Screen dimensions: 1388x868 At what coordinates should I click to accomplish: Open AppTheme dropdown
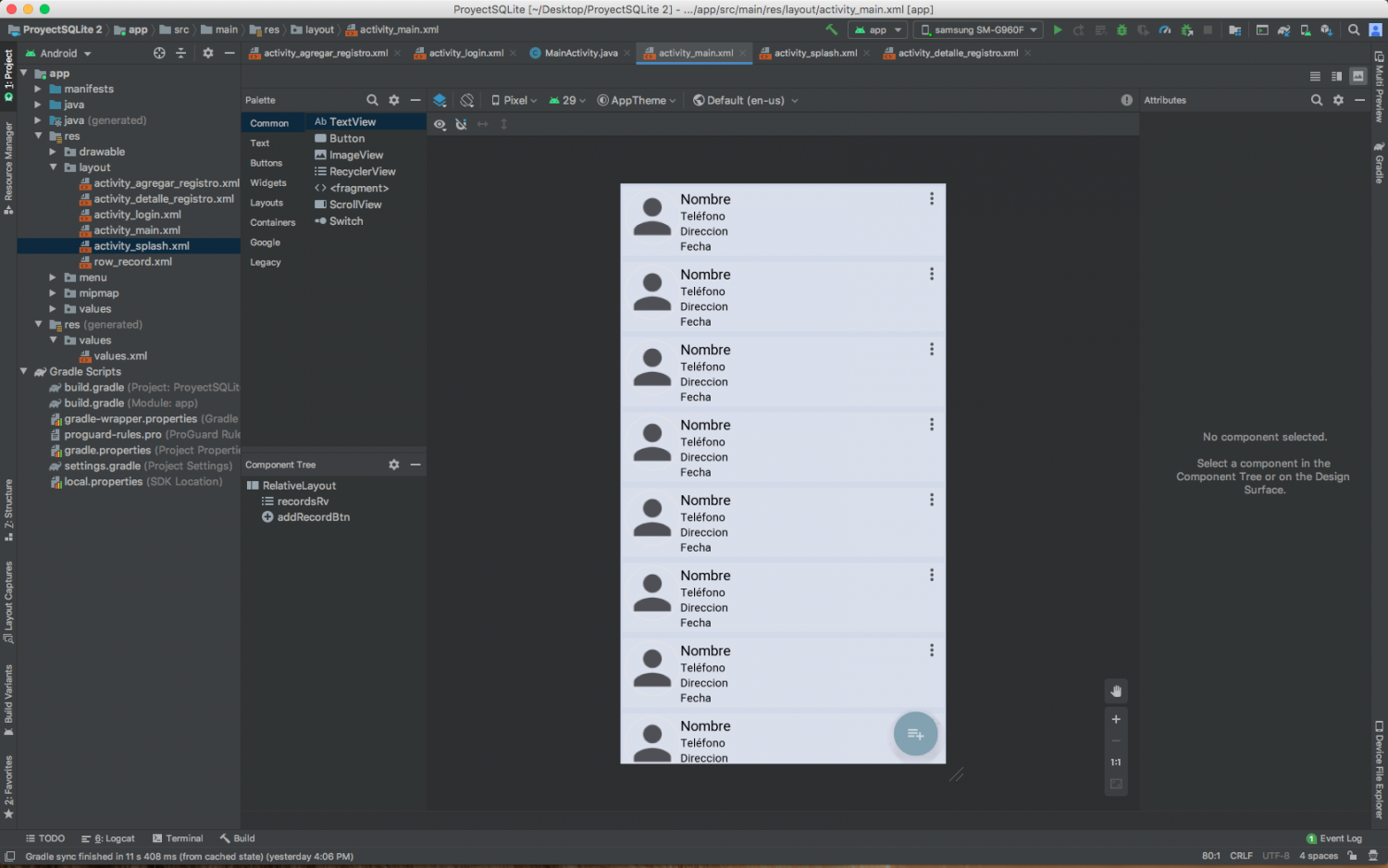coord(637,100)
